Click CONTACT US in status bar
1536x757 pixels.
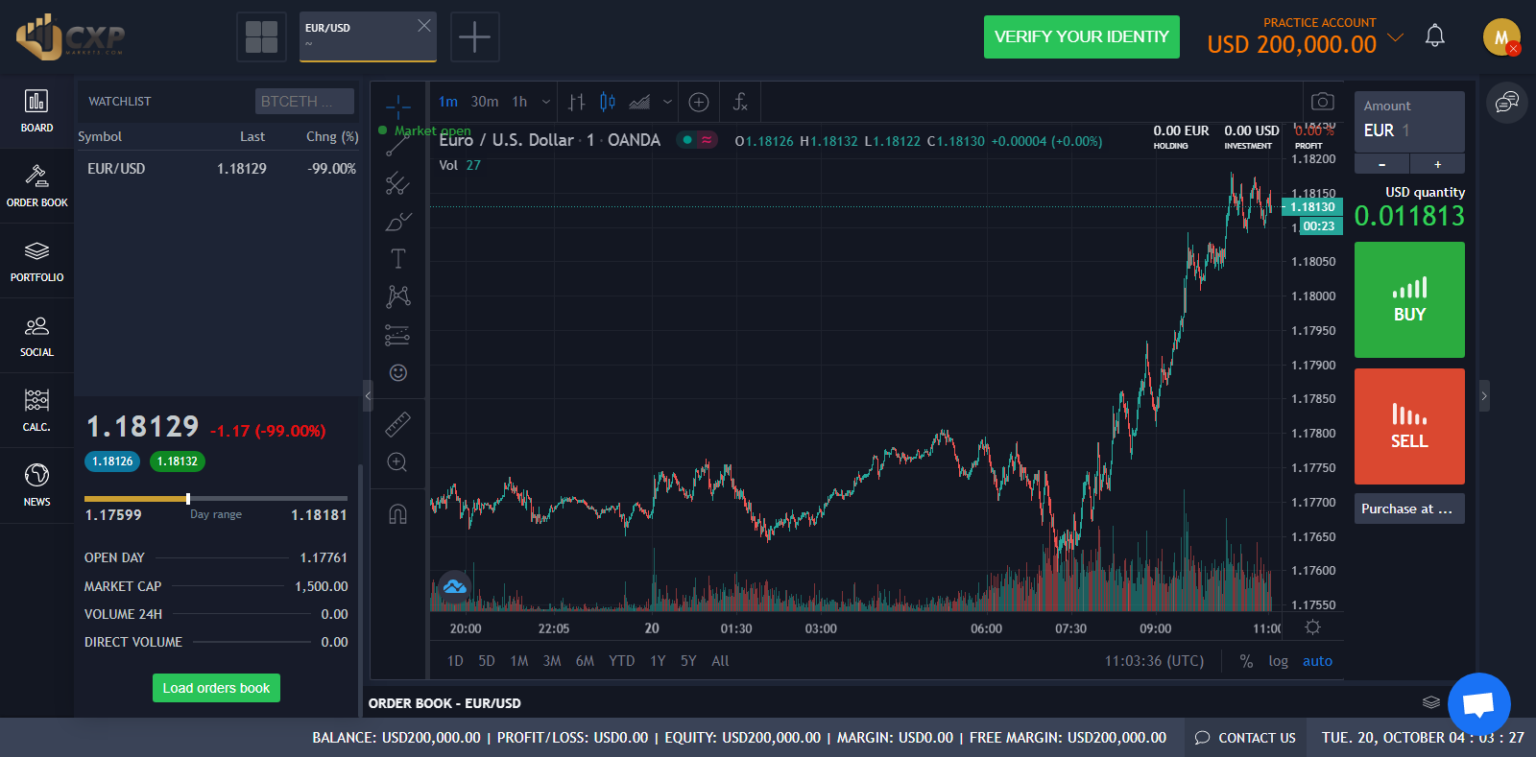[1245, 738]
